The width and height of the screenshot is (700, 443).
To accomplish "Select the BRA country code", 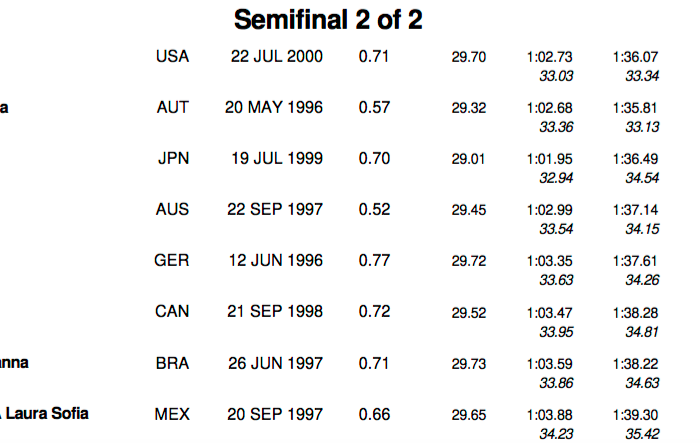I will (172, 362).
